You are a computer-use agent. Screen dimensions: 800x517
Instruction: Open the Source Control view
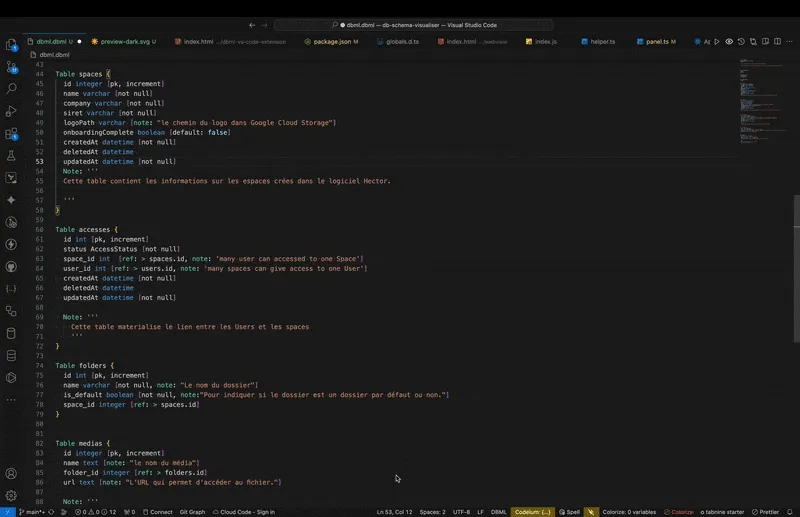[11, 67]
